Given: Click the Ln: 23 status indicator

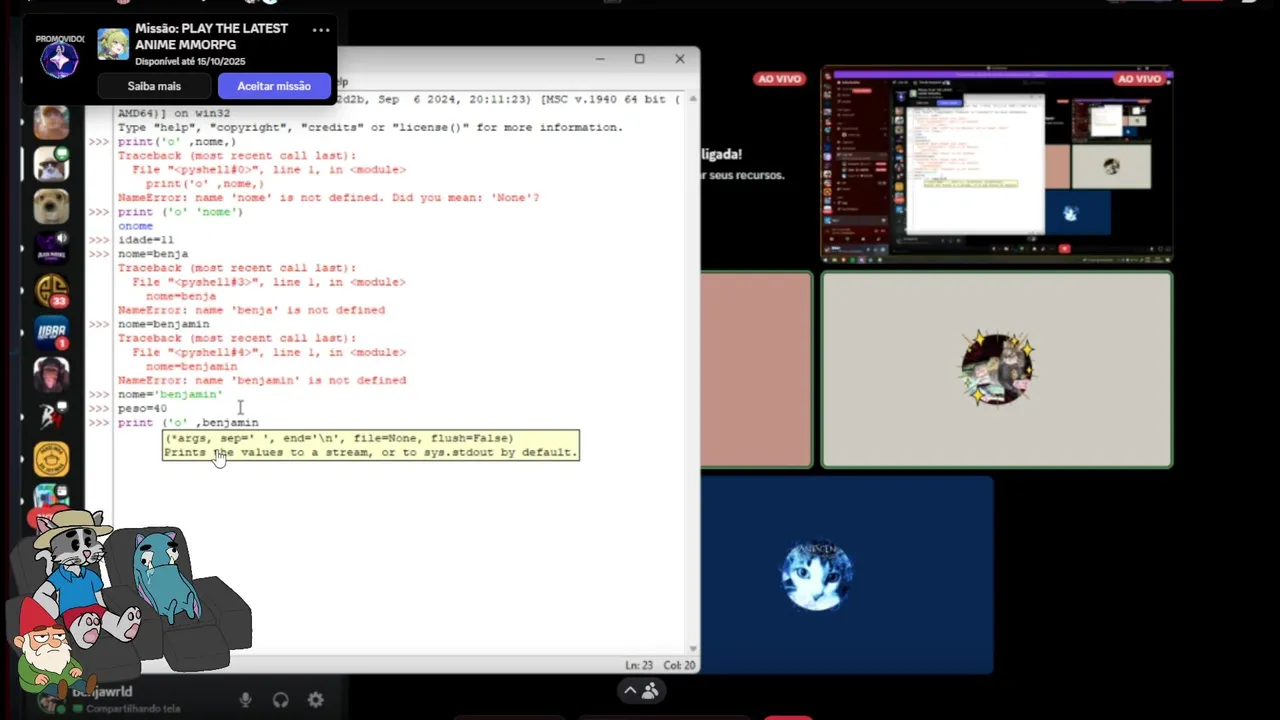Looking at the screenshot, I should (639, 665).
